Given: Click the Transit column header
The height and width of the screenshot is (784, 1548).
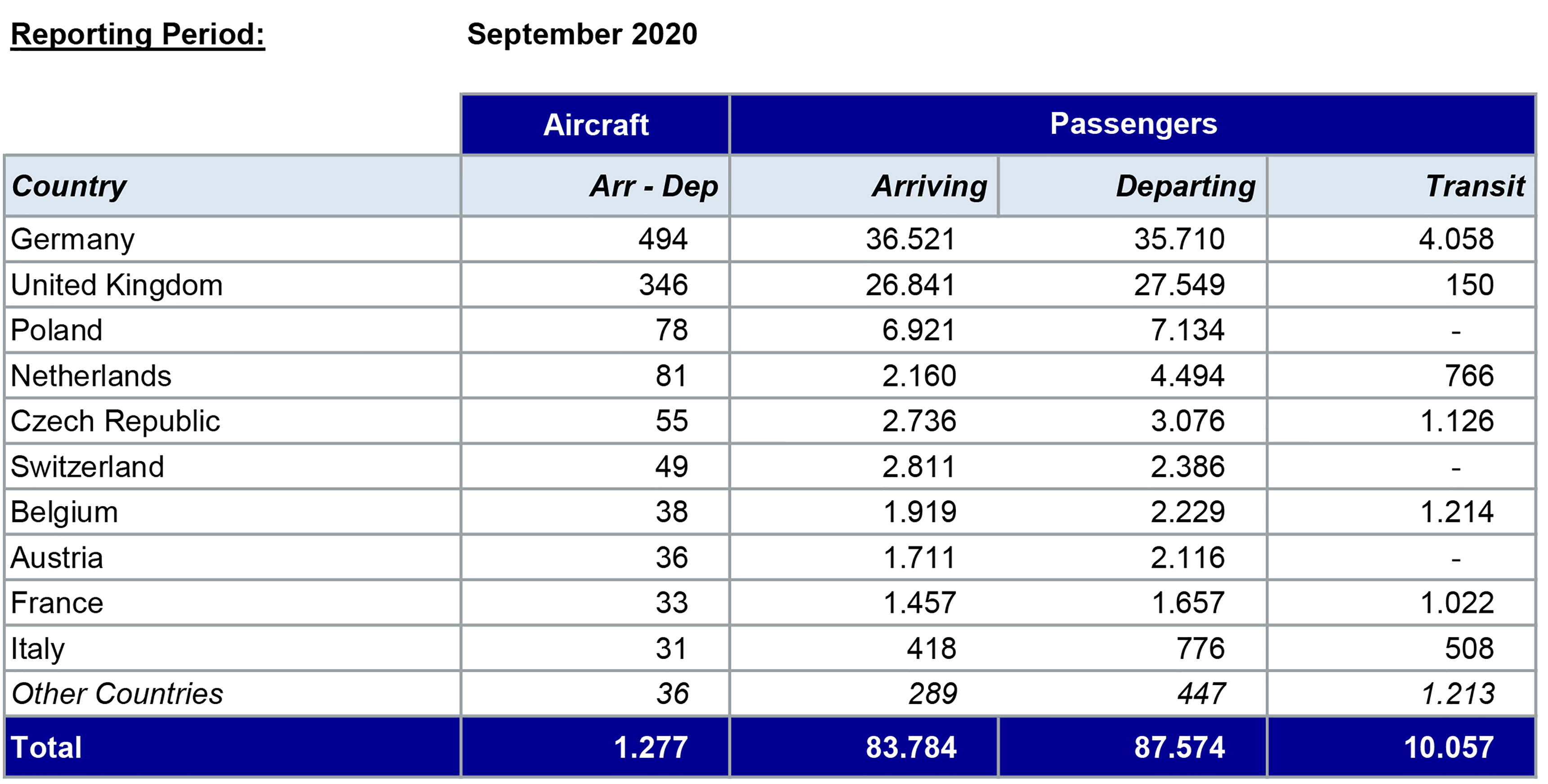Looking at the screenshot, I should pos(1475,186).
